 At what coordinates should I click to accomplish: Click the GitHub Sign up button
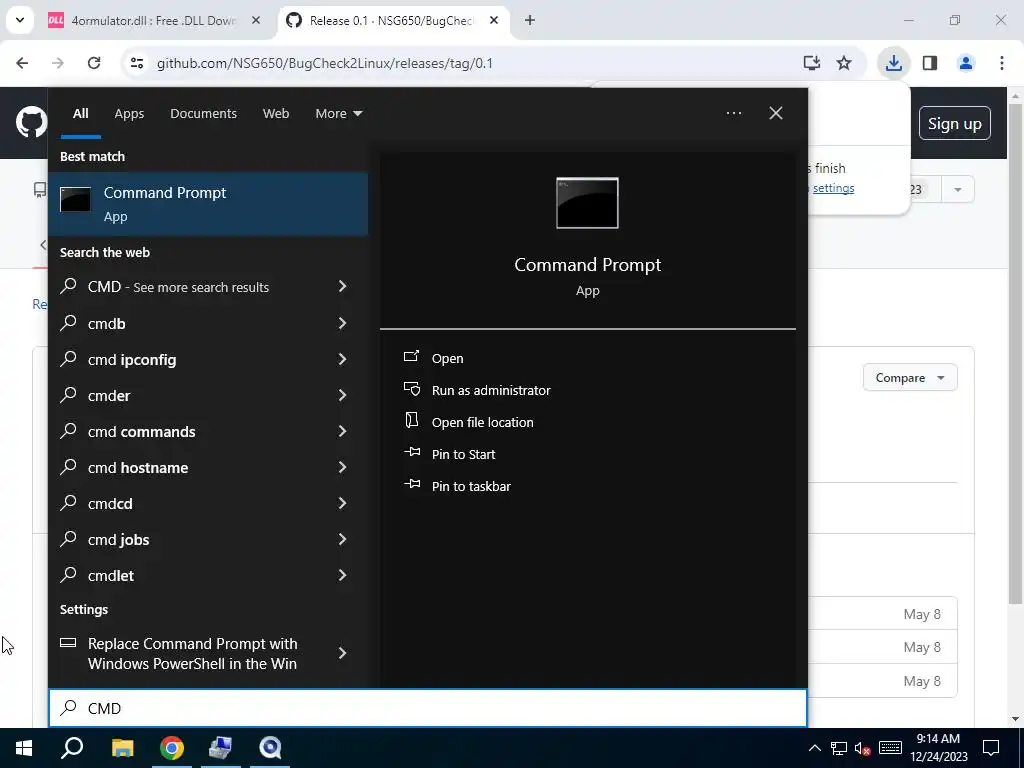(x=954, y=123)
